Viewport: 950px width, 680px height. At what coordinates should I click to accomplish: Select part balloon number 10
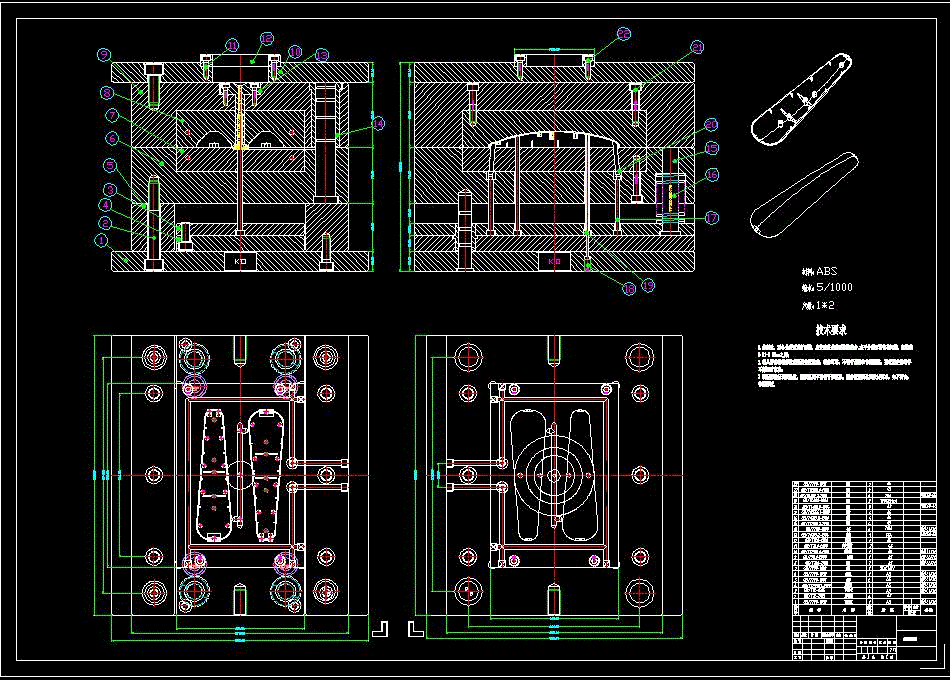(x=294, y=52)
